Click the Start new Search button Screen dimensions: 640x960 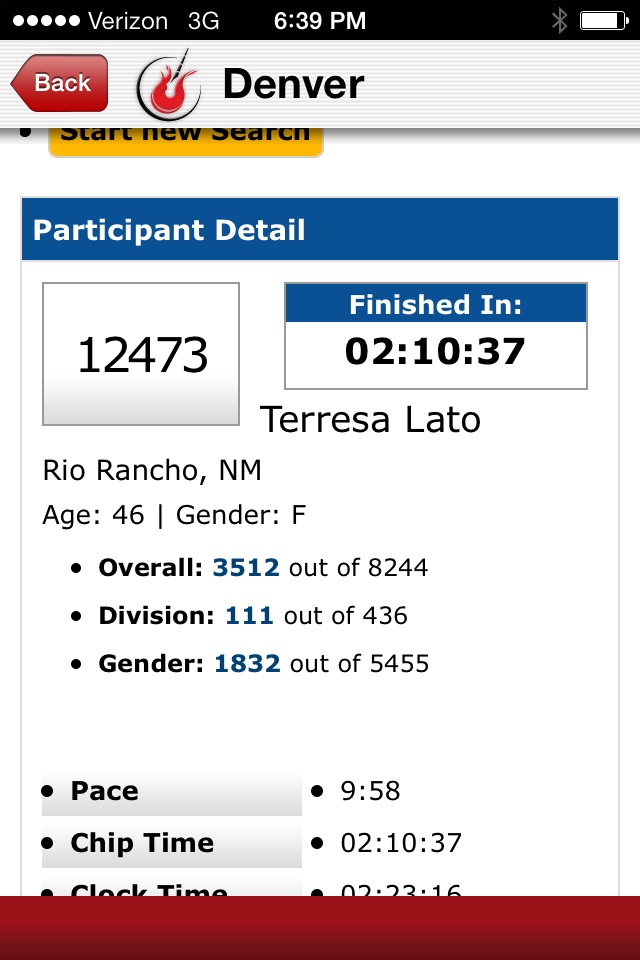click(x=185, y=138)
